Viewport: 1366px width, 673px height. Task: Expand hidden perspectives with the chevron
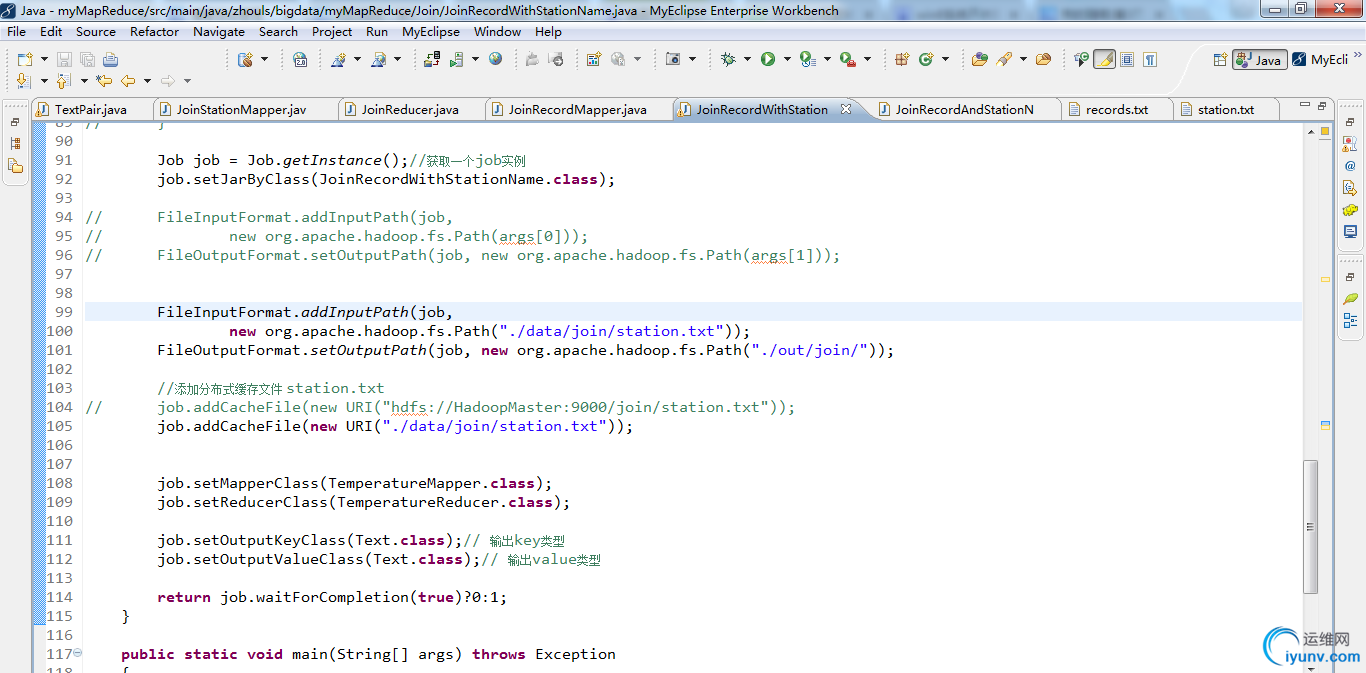click(x=1358, y=54)
